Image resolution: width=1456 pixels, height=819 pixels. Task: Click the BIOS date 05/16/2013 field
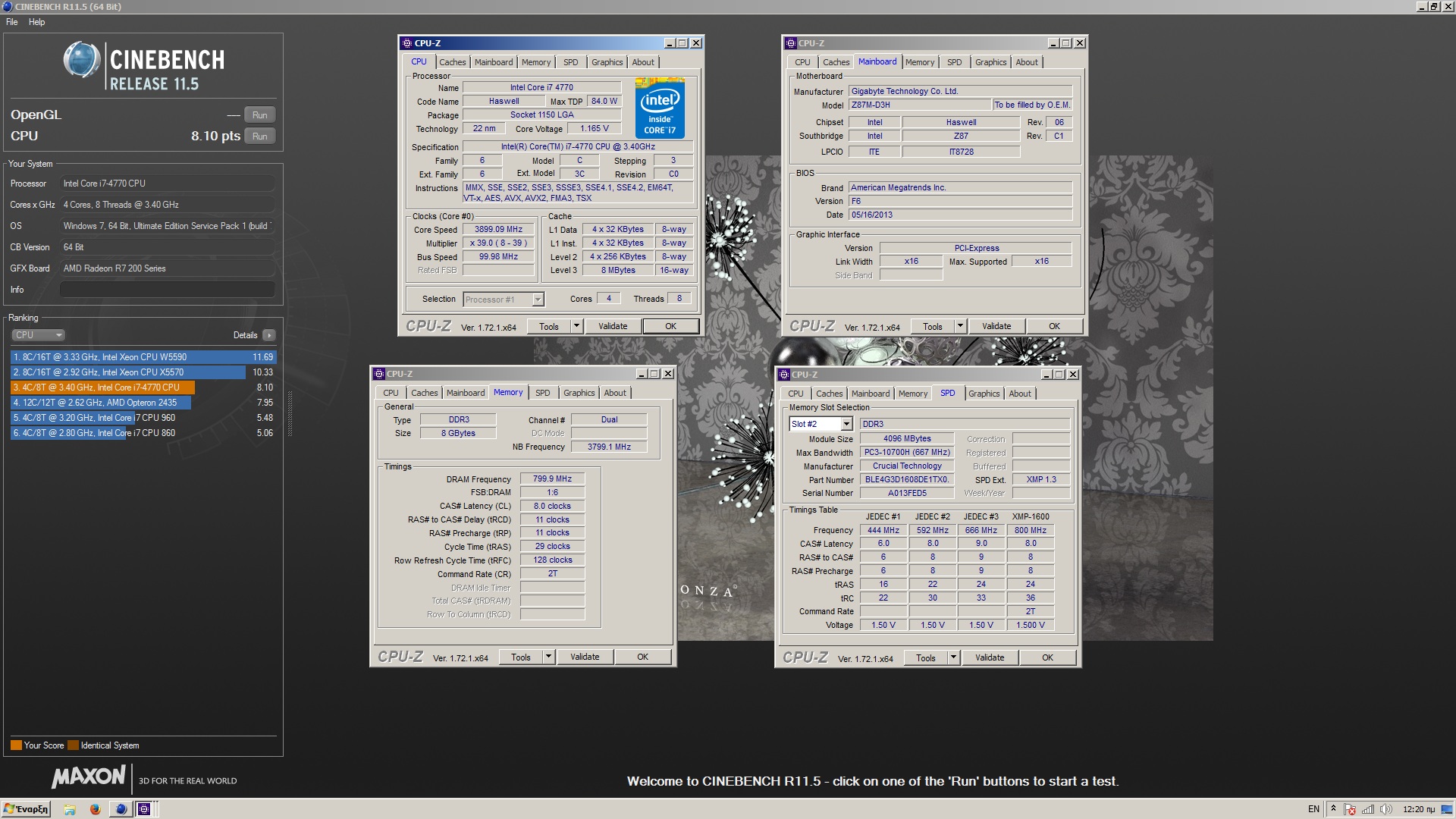(x=960, y=215)
